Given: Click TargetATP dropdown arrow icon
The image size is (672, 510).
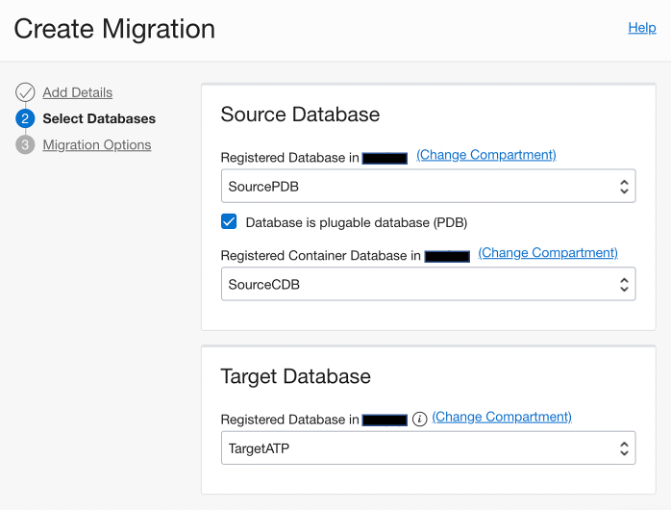Looking at the screenshot, I should [x=624, y=448].
